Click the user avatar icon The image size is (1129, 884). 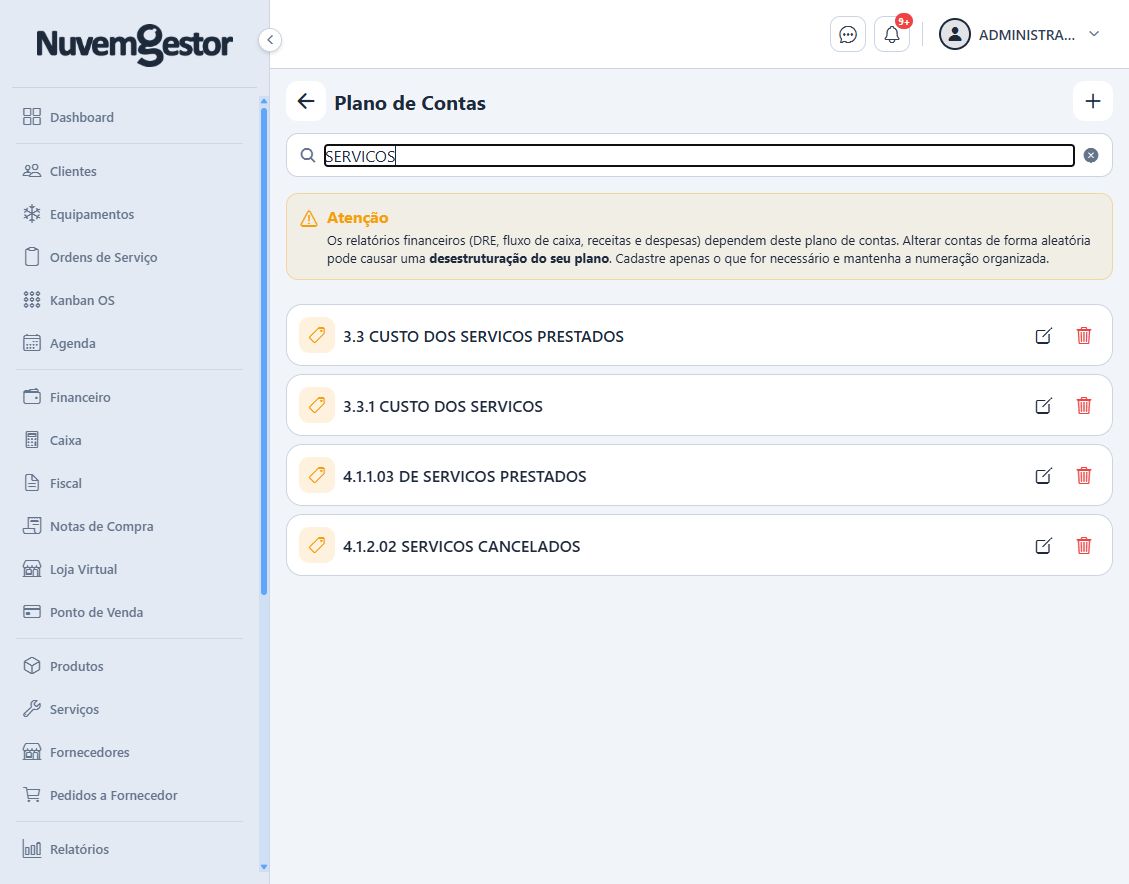(x=955, y=35)
